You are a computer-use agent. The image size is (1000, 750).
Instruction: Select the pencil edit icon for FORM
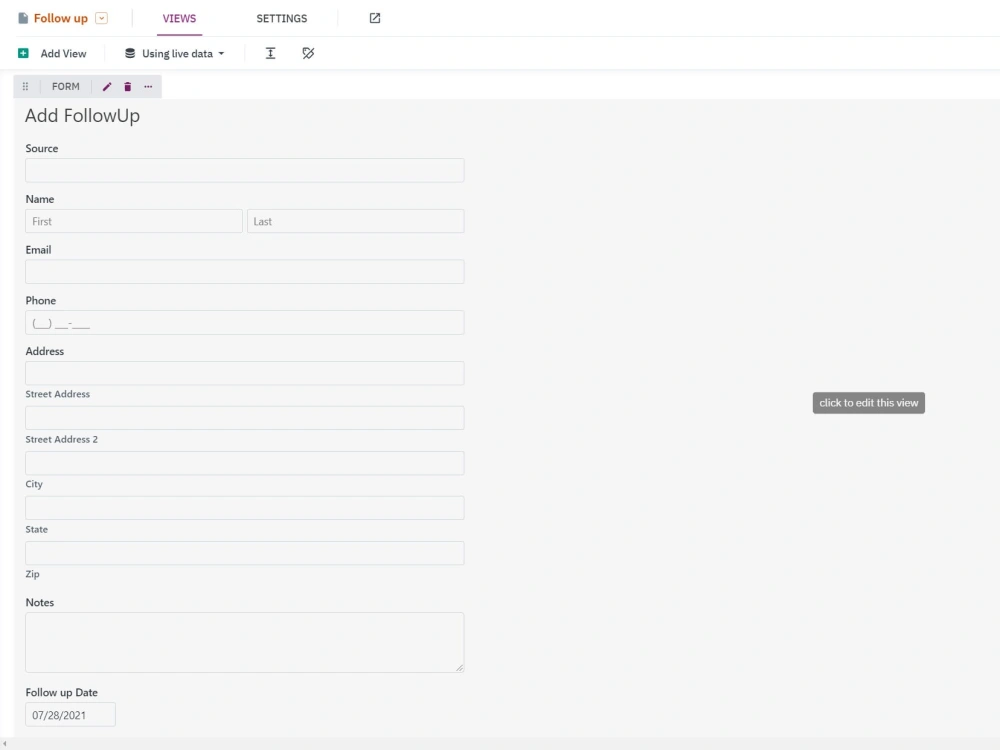point(107,86)
